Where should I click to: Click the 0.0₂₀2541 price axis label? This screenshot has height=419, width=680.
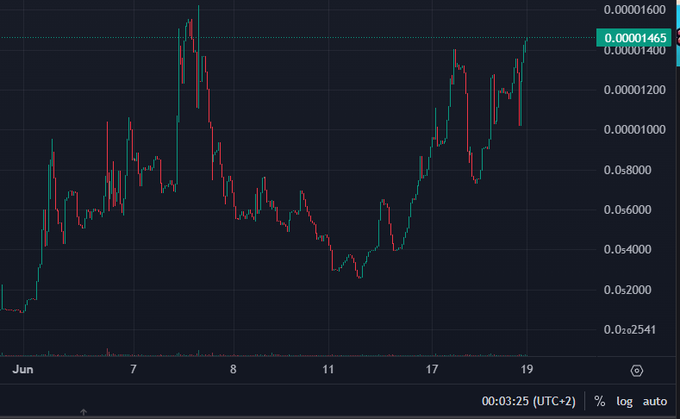coord(630,330)
